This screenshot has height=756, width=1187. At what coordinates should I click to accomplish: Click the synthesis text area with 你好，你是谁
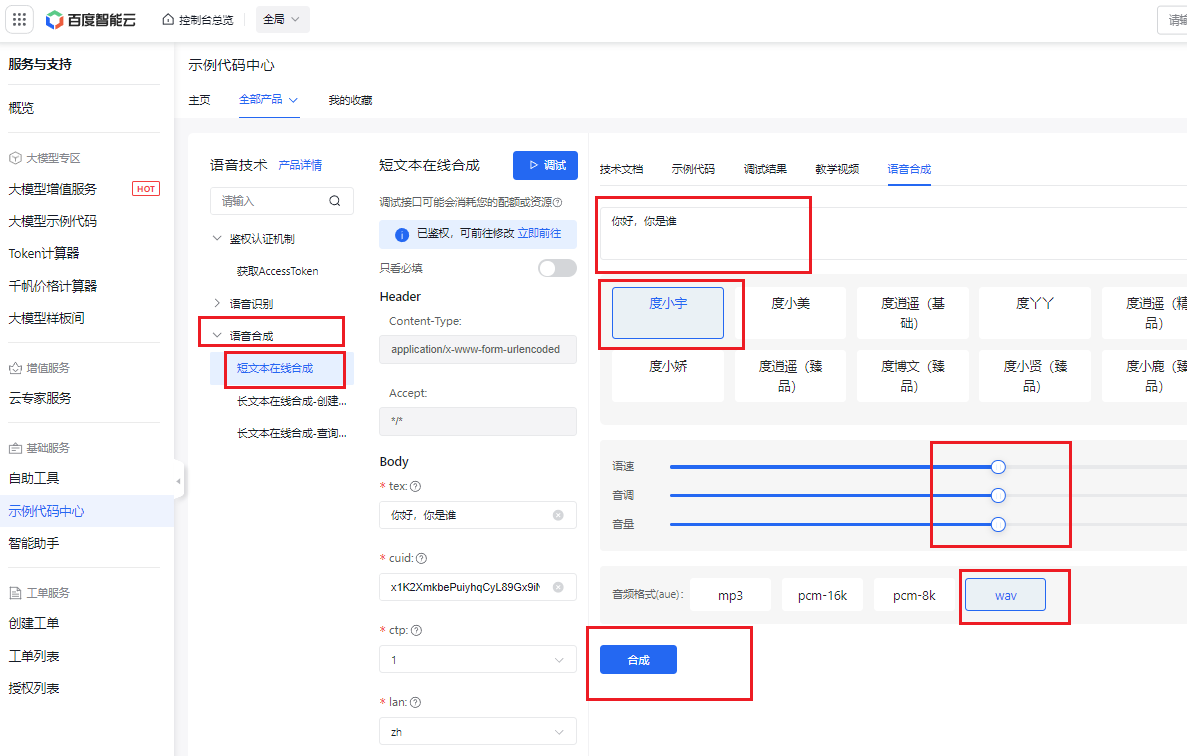(x=893, y=234)
